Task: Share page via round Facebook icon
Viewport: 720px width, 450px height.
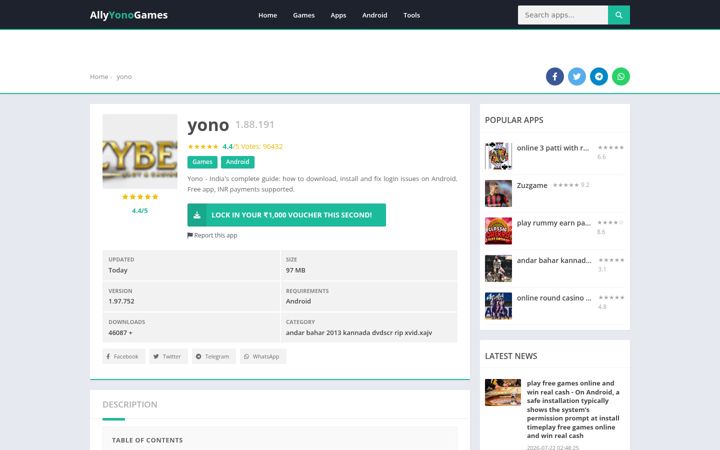Action: (x=555, y=76)
